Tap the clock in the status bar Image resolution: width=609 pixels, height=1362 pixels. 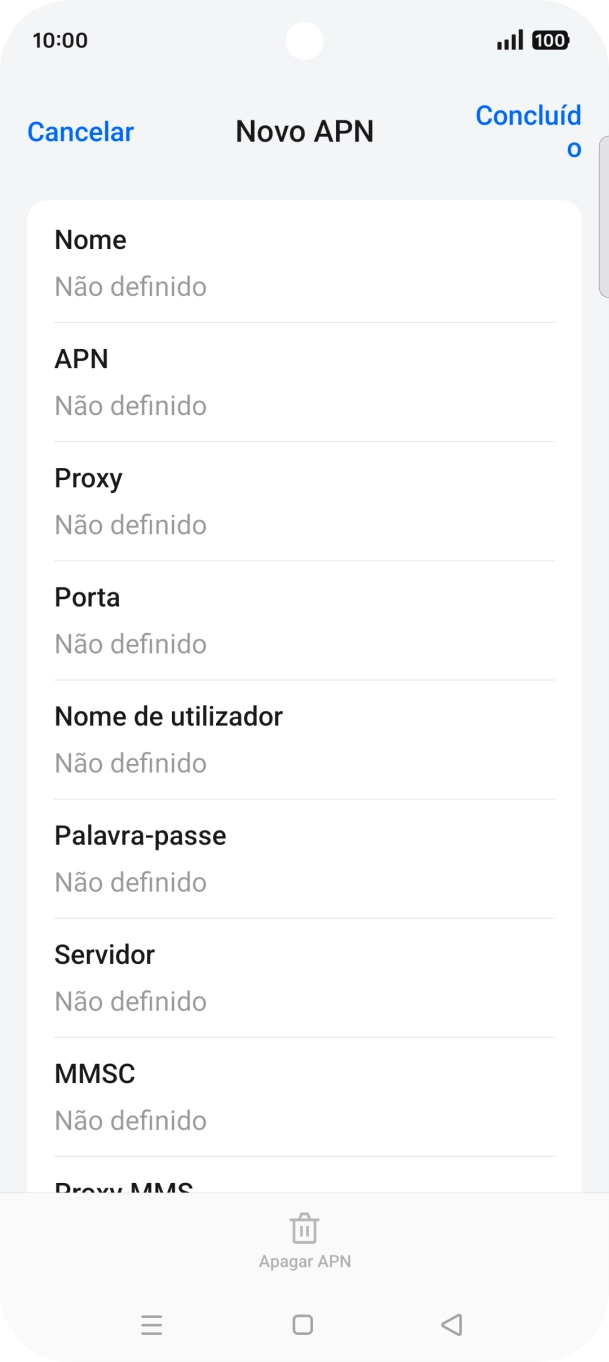pos(60,41)
